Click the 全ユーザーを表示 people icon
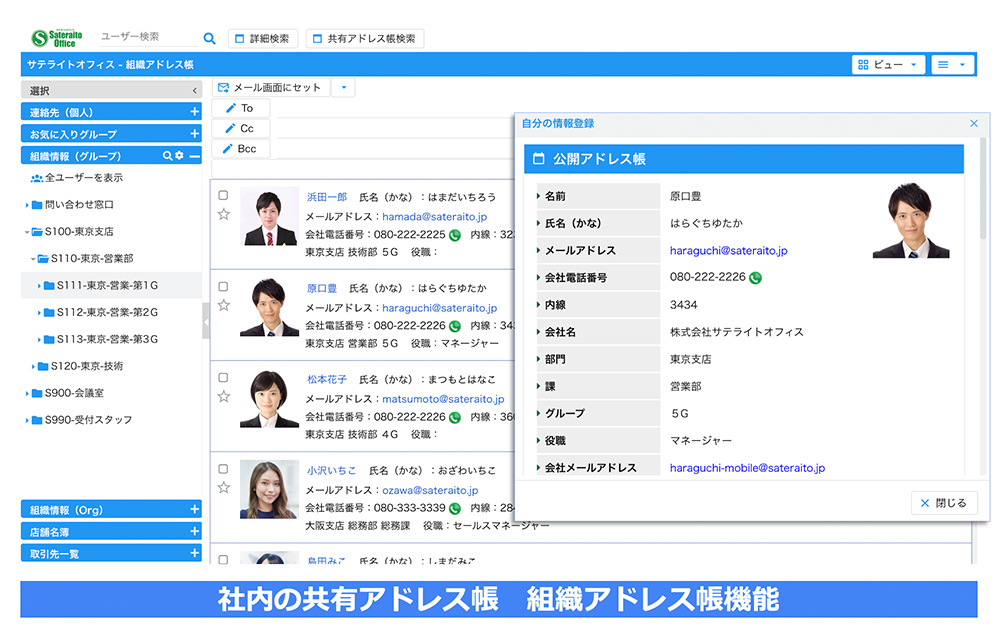 pos(37,178)
